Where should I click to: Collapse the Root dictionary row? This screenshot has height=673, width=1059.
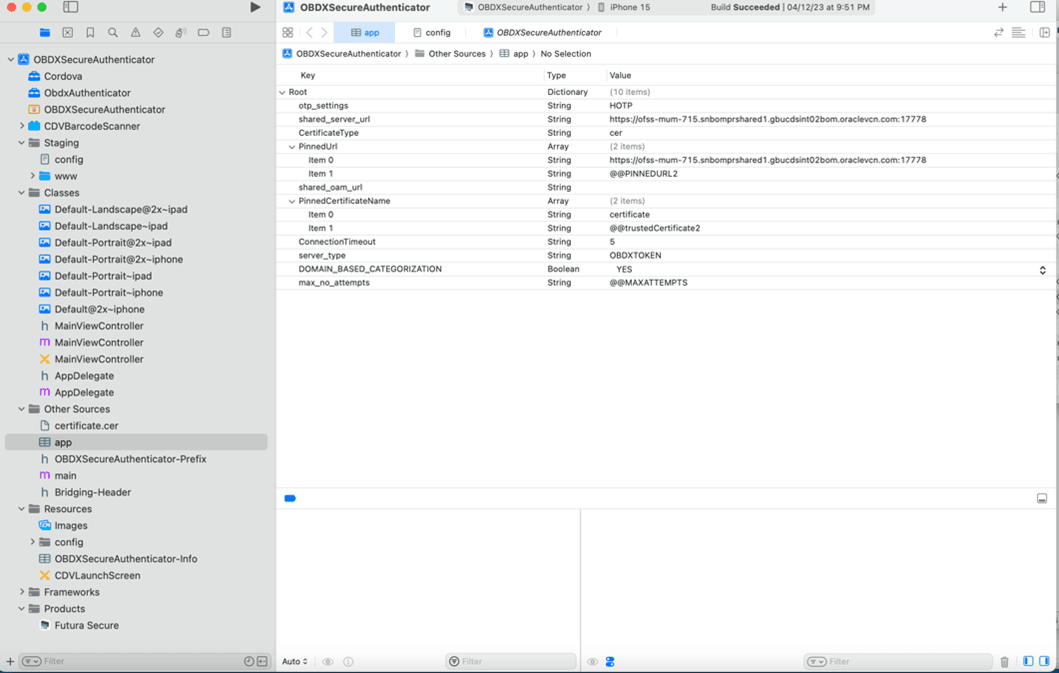(x=282, y=92)
